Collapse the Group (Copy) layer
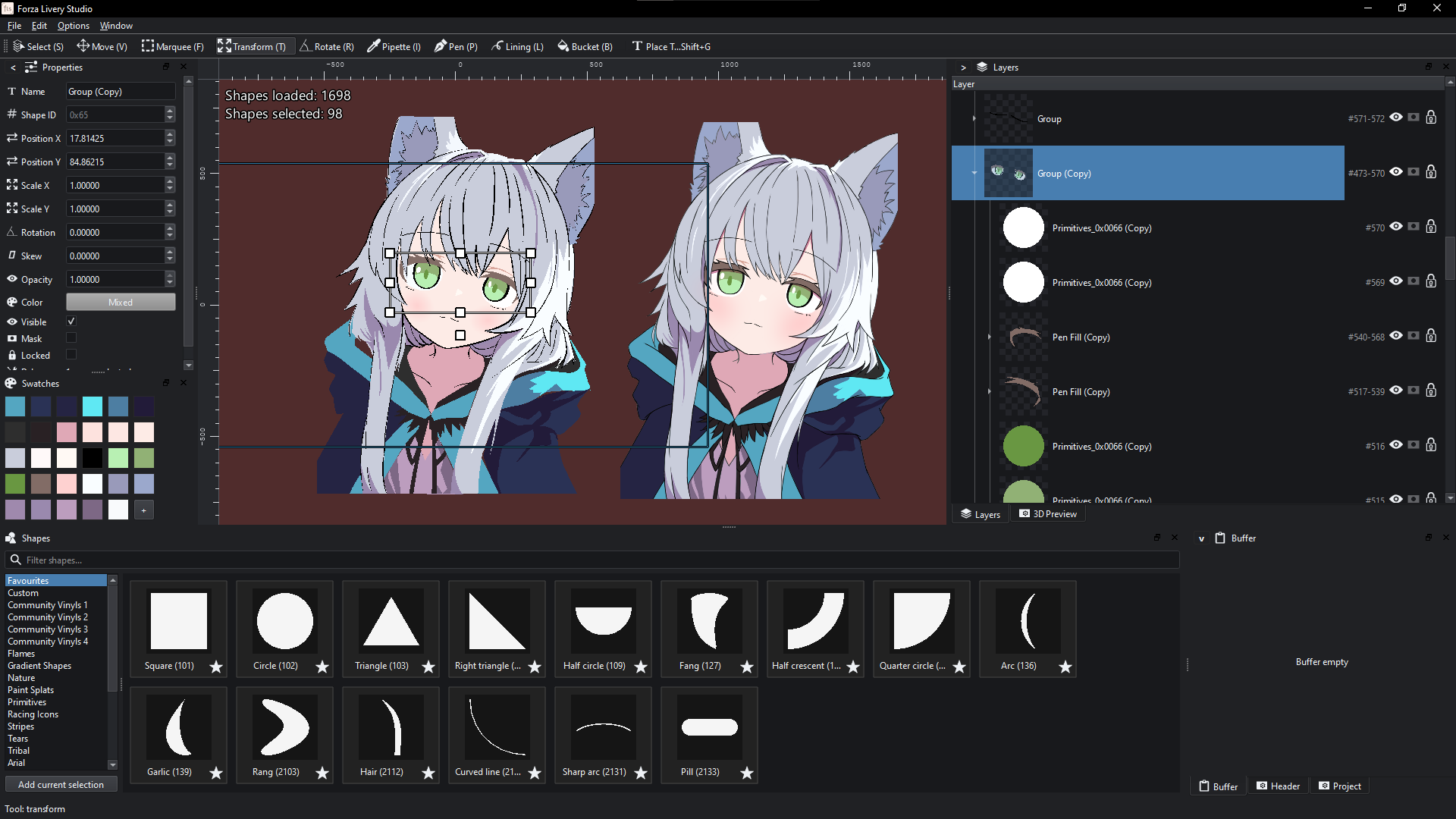The height and width of the screenshot is (819, 1456). (974, 173)
